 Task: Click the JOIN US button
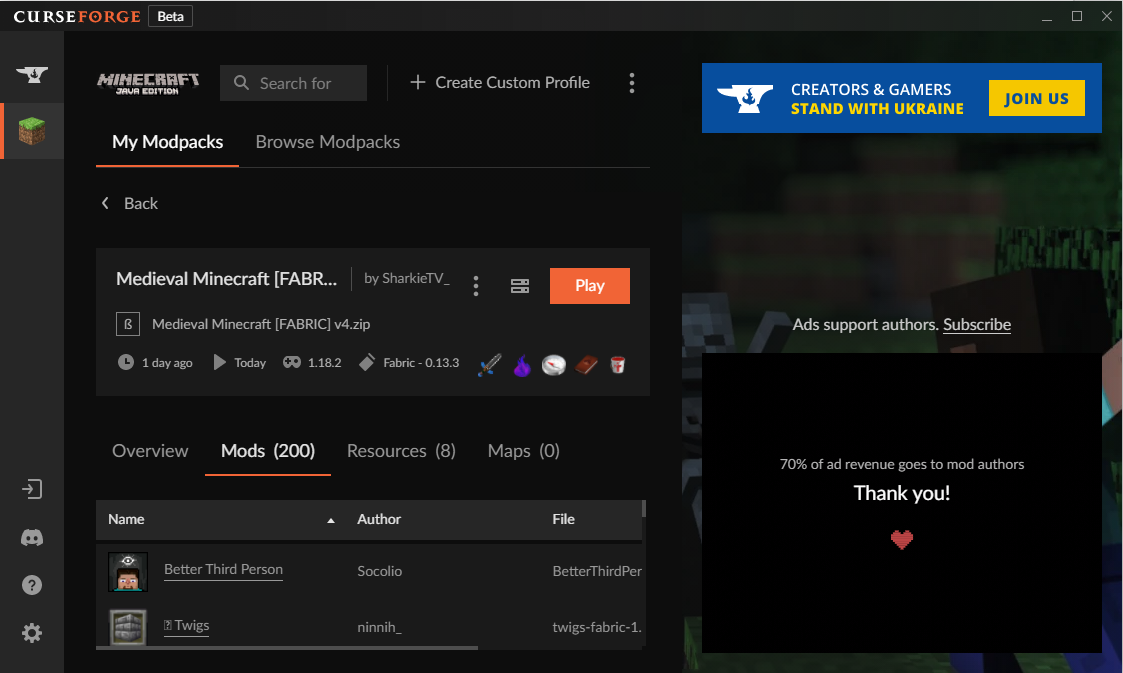1036,98
